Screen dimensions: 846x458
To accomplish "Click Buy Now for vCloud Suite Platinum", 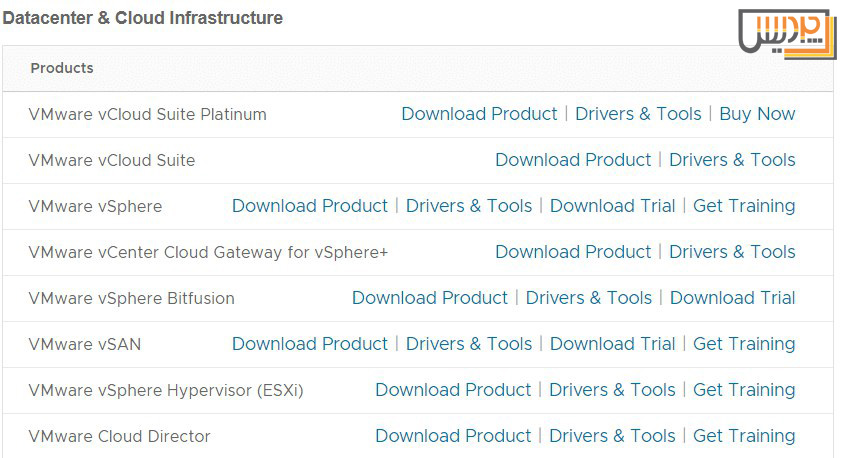I will coord(758,114).
